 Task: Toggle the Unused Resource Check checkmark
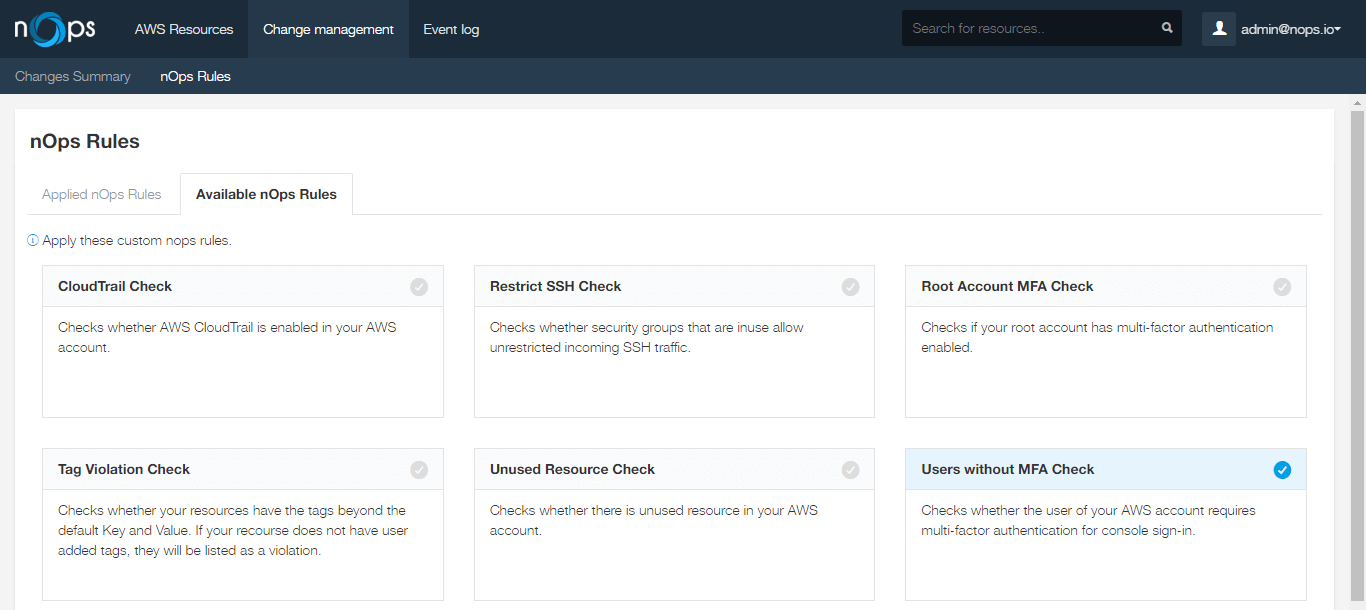850,470
